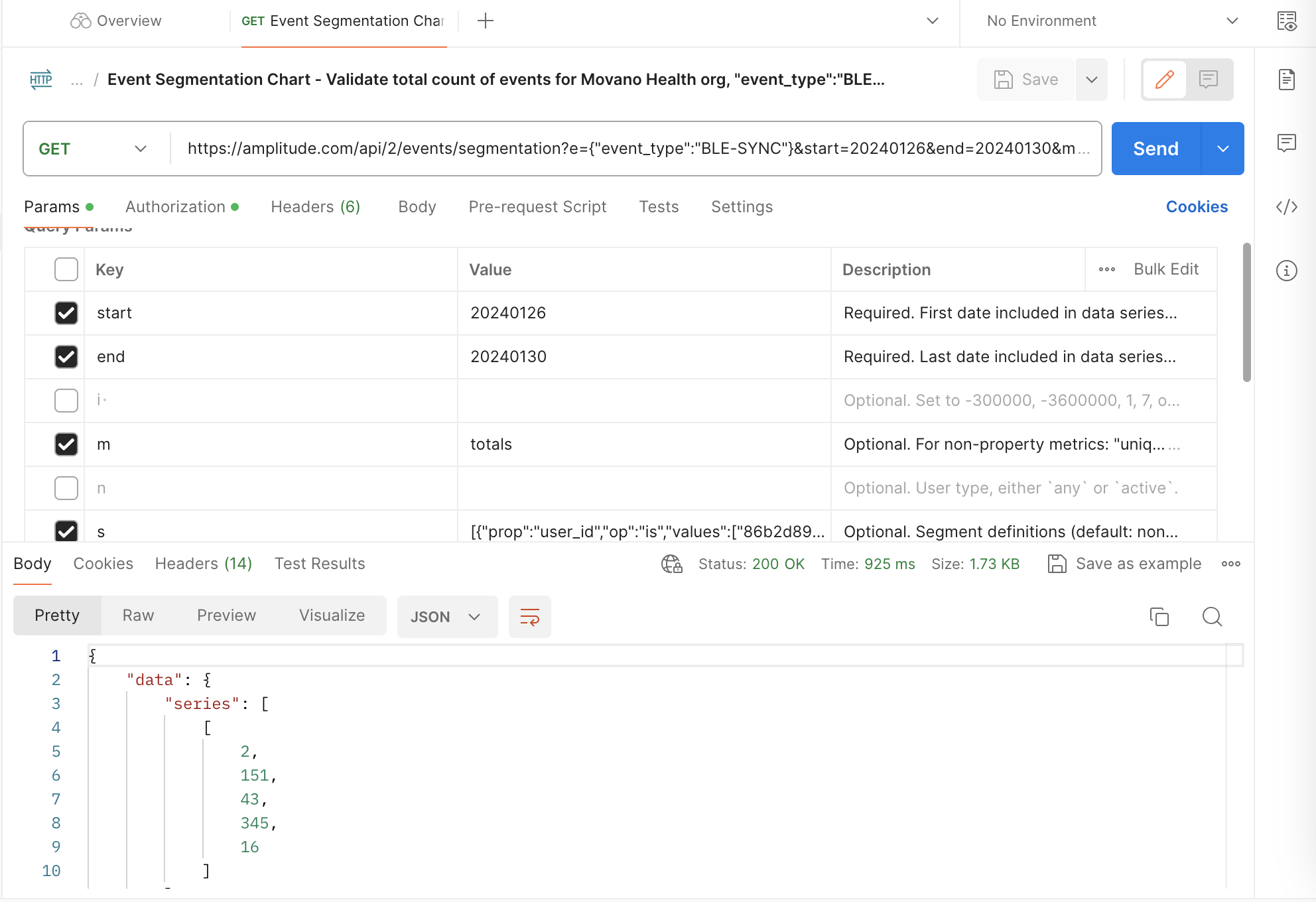The height and width of the screenshot is (902, 1316).
Task: Open the No Environment selector
Action: [1111, 21]
